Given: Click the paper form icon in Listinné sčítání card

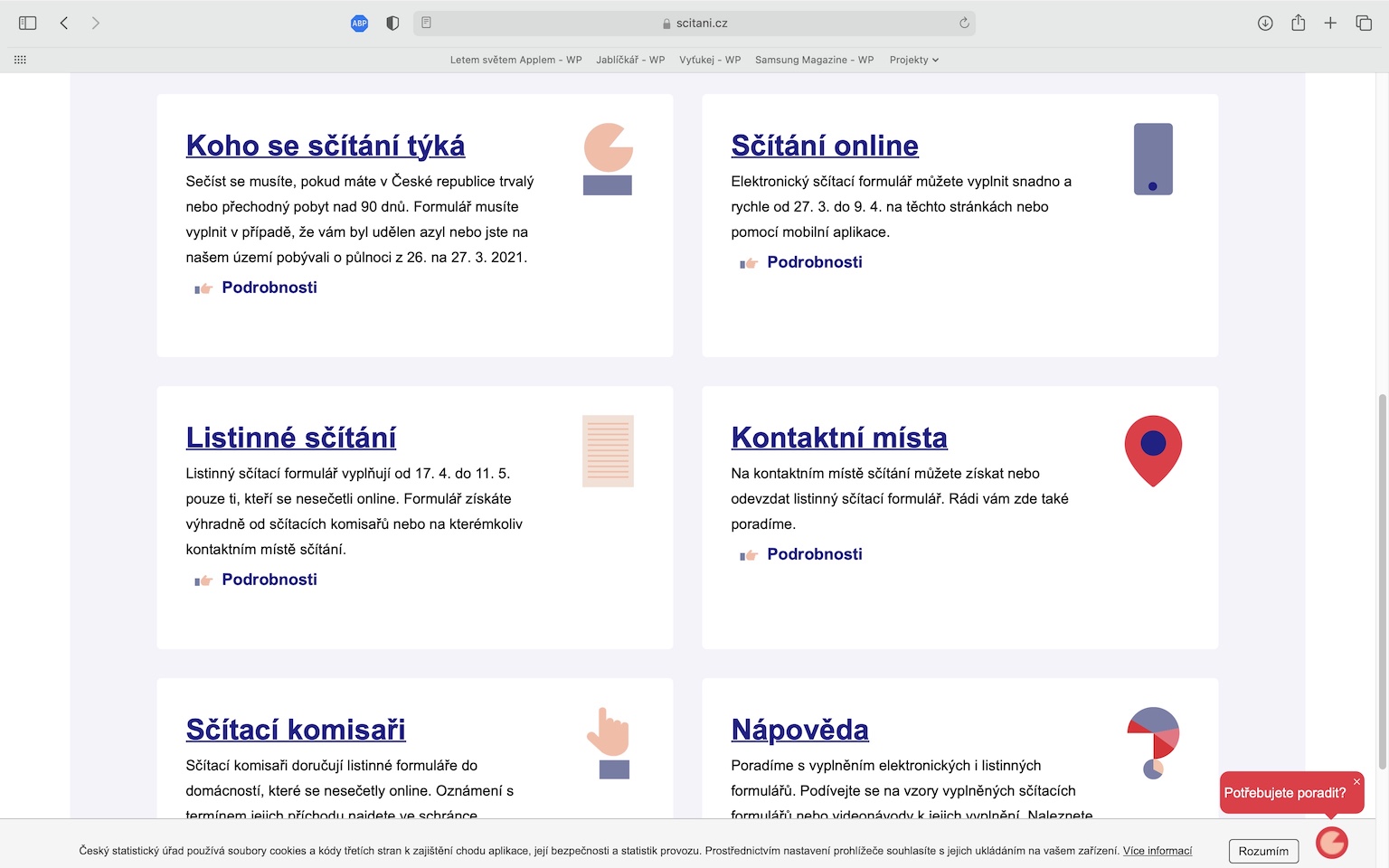Looking at the screenshot, I should coord(608,451).
